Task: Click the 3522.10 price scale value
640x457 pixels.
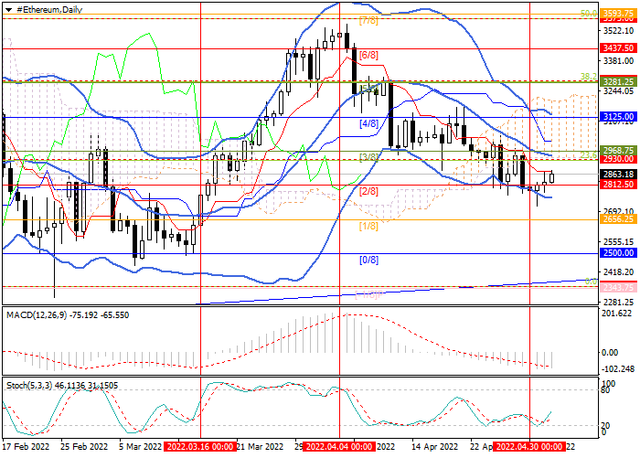Action: 619,31
